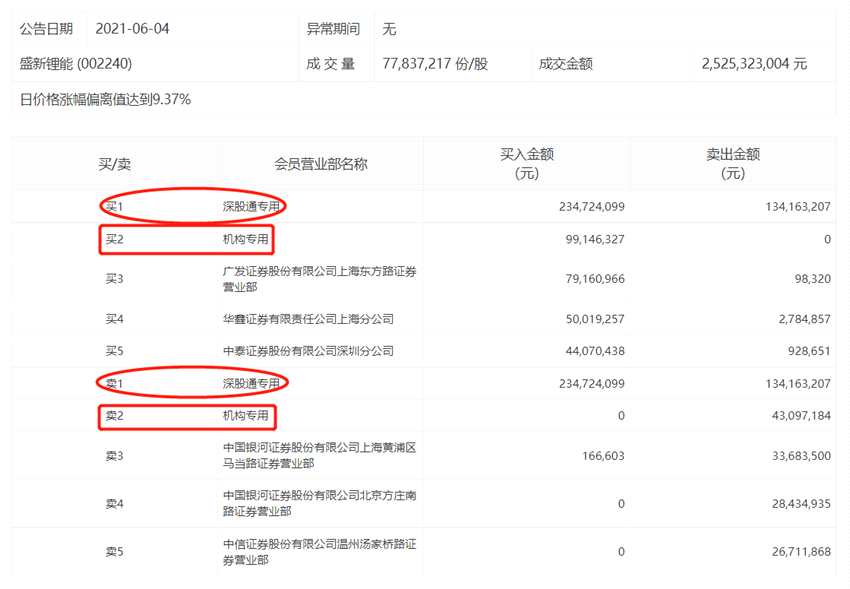Image resolution: width=850 pixels, height=589 pixels.
Task: Select the 买2 row label
Action: (114, 239)
